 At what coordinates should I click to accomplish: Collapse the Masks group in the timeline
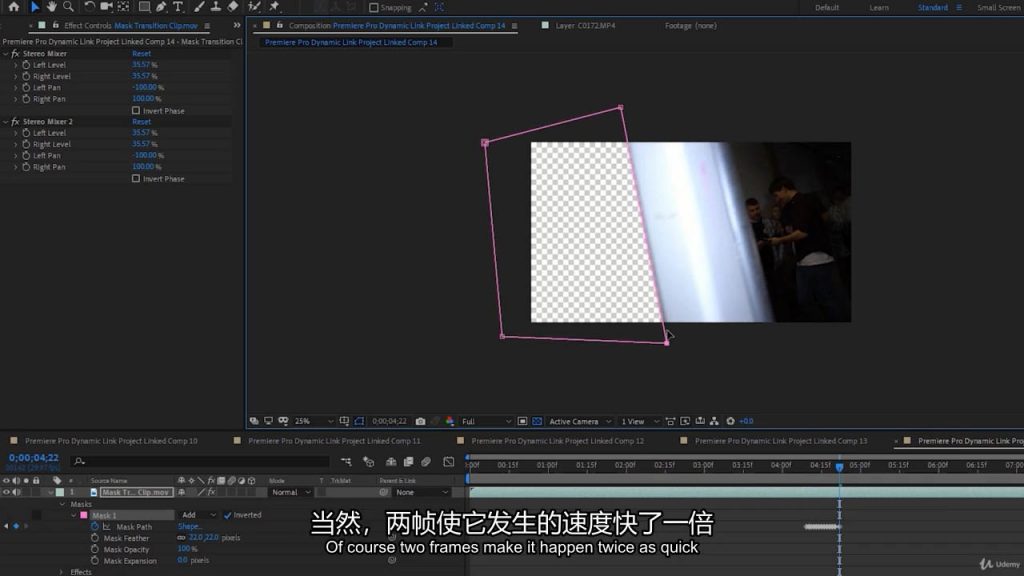pyautogui.click(x=63, y=504)
